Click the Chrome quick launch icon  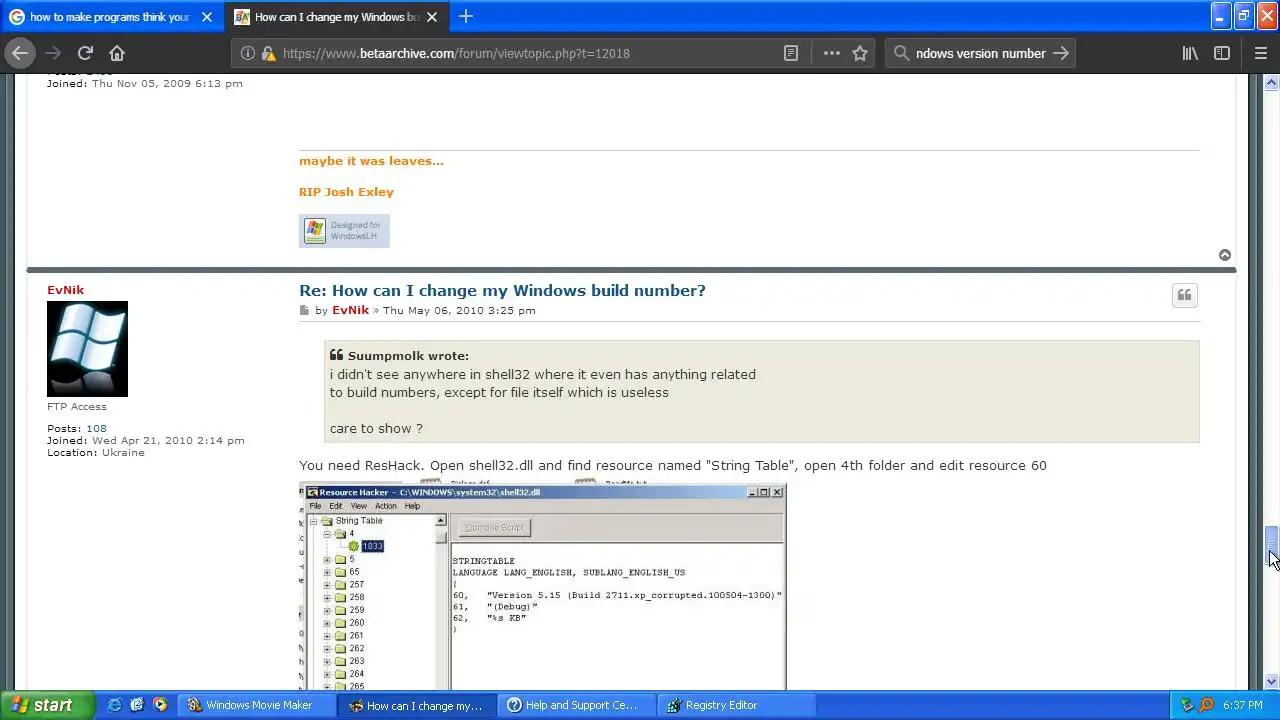click(x=160, y=705)
